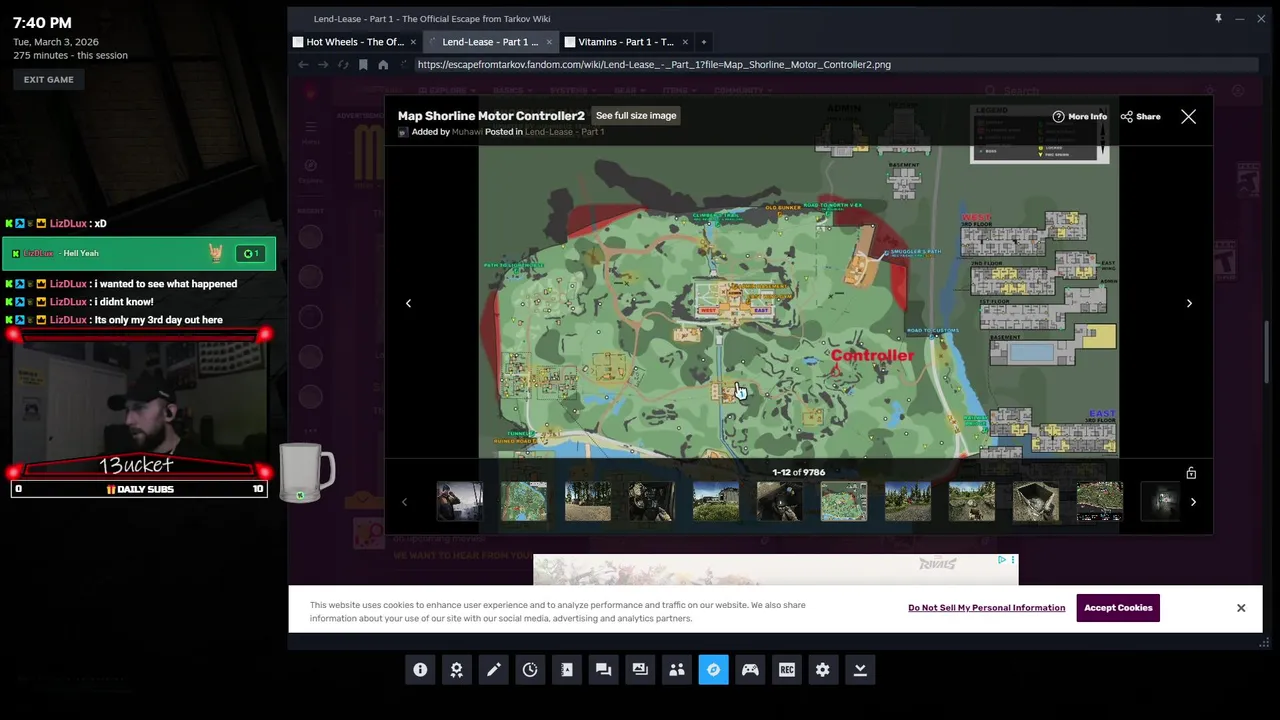
Task: Open the playtime clock icon
Action: 530,670
